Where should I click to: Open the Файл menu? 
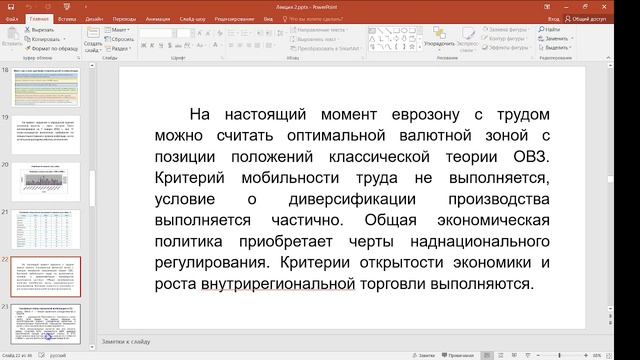pos(12,19)
